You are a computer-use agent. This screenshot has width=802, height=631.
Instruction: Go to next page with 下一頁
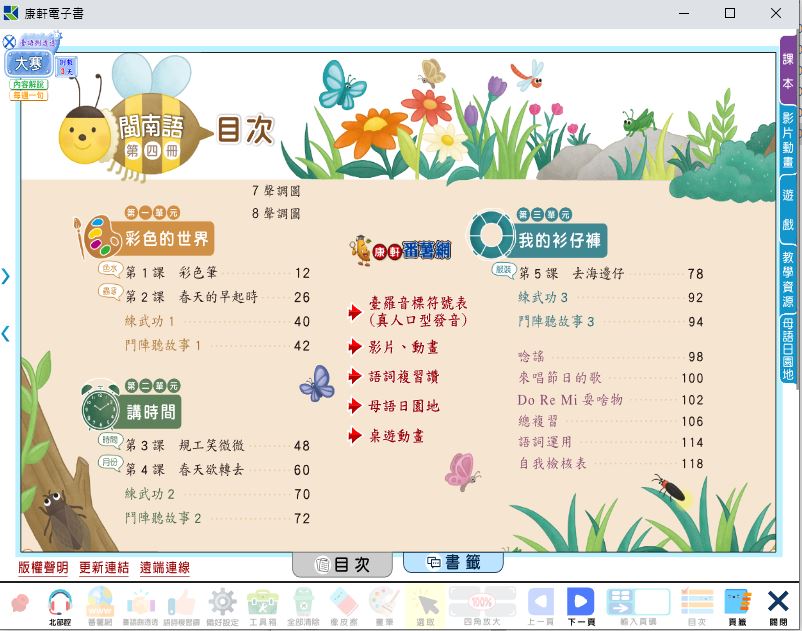581,606
